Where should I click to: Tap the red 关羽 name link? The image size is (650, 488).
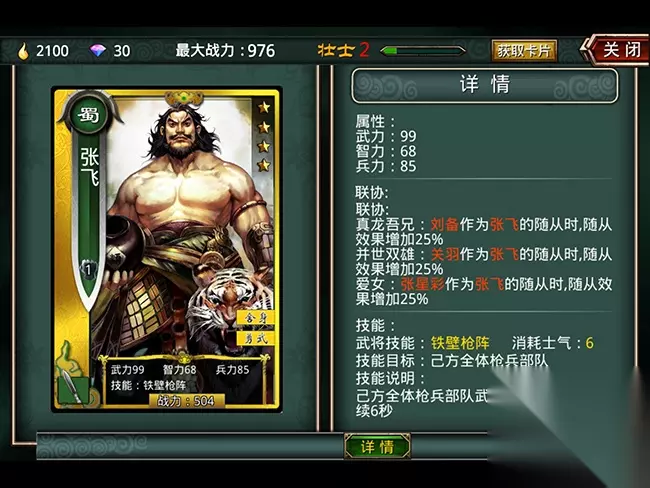click(x=445, y=254)
